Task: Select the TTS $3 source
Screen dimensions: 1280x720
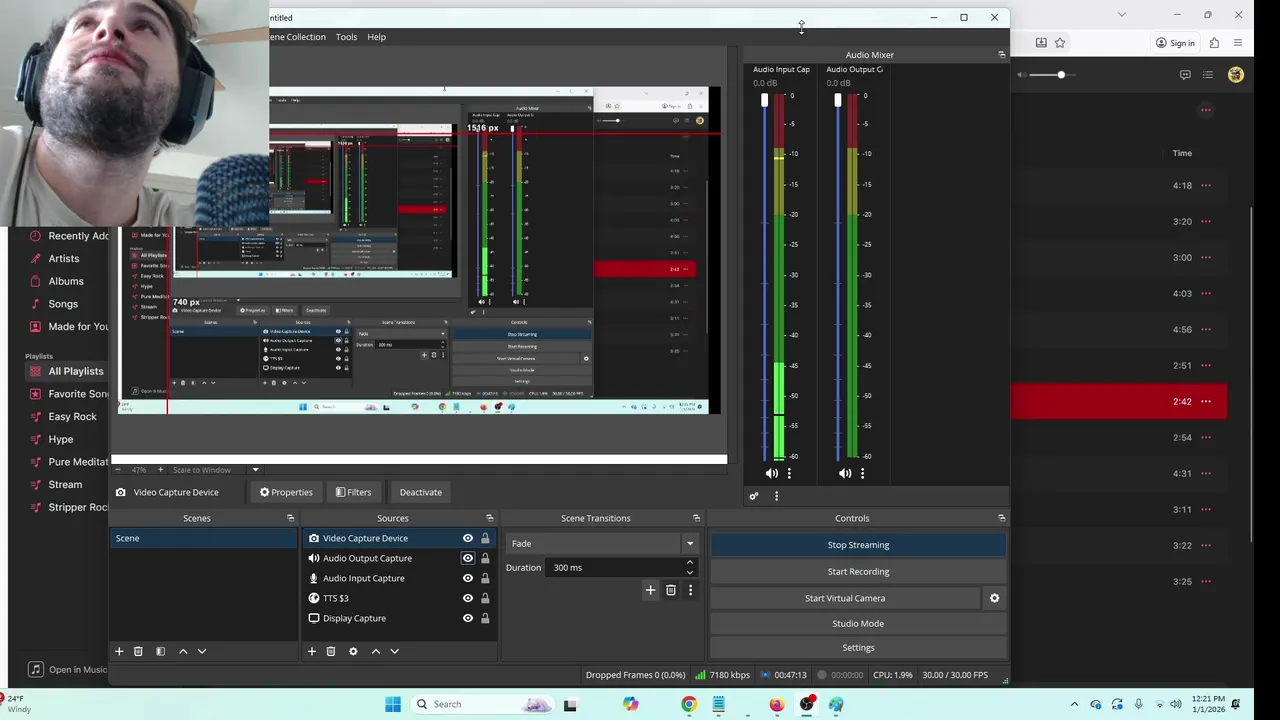Action: click(335, 598)
